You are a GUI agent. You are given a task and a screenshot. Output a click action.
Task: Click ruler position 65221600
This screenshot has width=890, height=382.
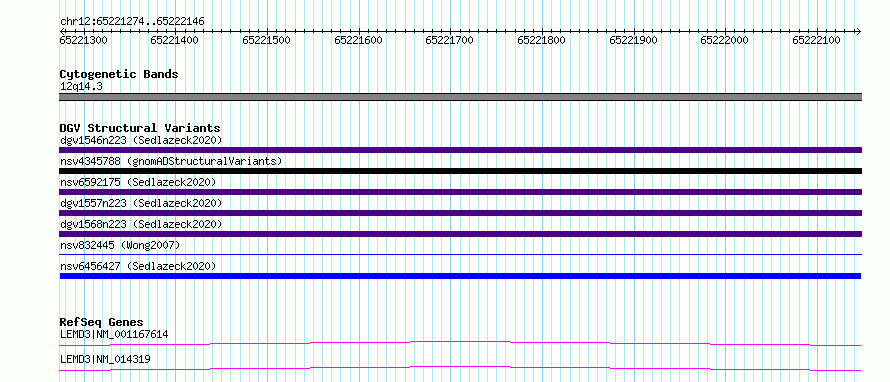(358, 40)
